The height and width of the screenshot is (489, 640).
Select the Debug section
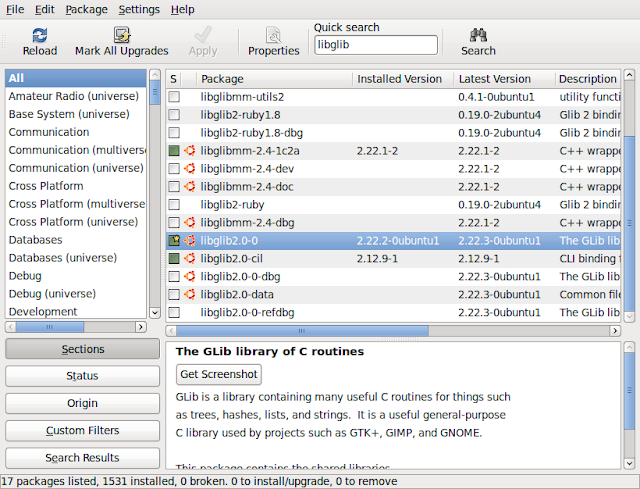76,276
